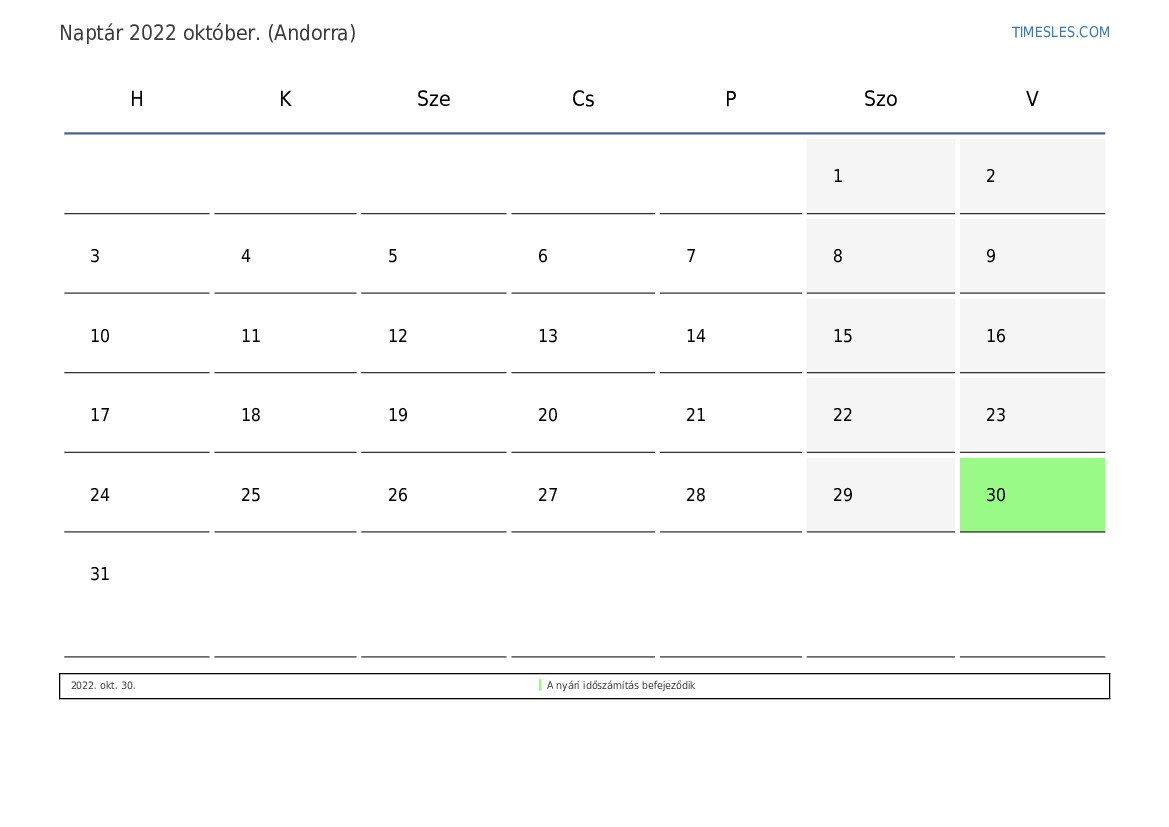The width and height of the screenshot is (1169, 827).
Task: Click day 2 in the calendar
Action: 1032,176
